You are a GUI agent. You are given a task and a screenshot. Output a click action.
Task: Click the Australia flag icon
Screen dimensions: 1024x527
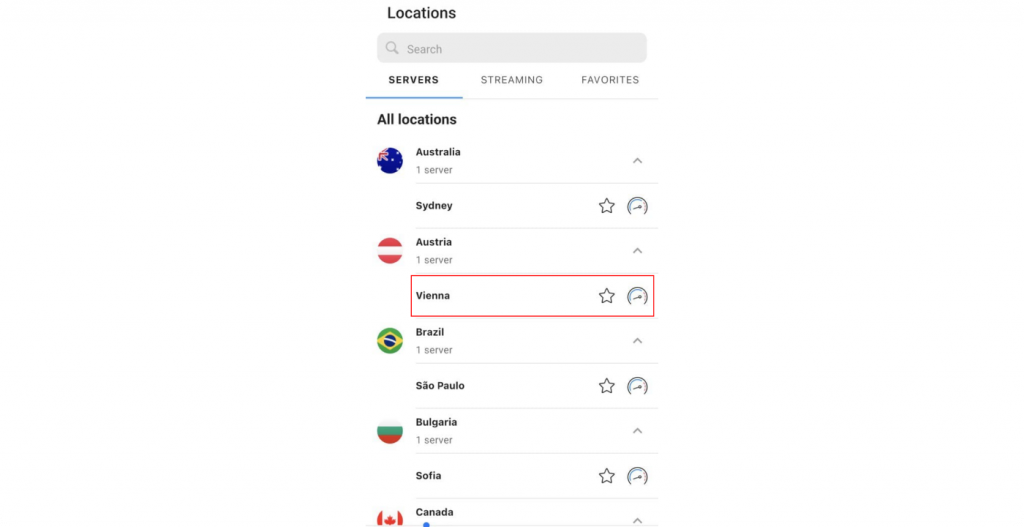(x=390, y=161)
